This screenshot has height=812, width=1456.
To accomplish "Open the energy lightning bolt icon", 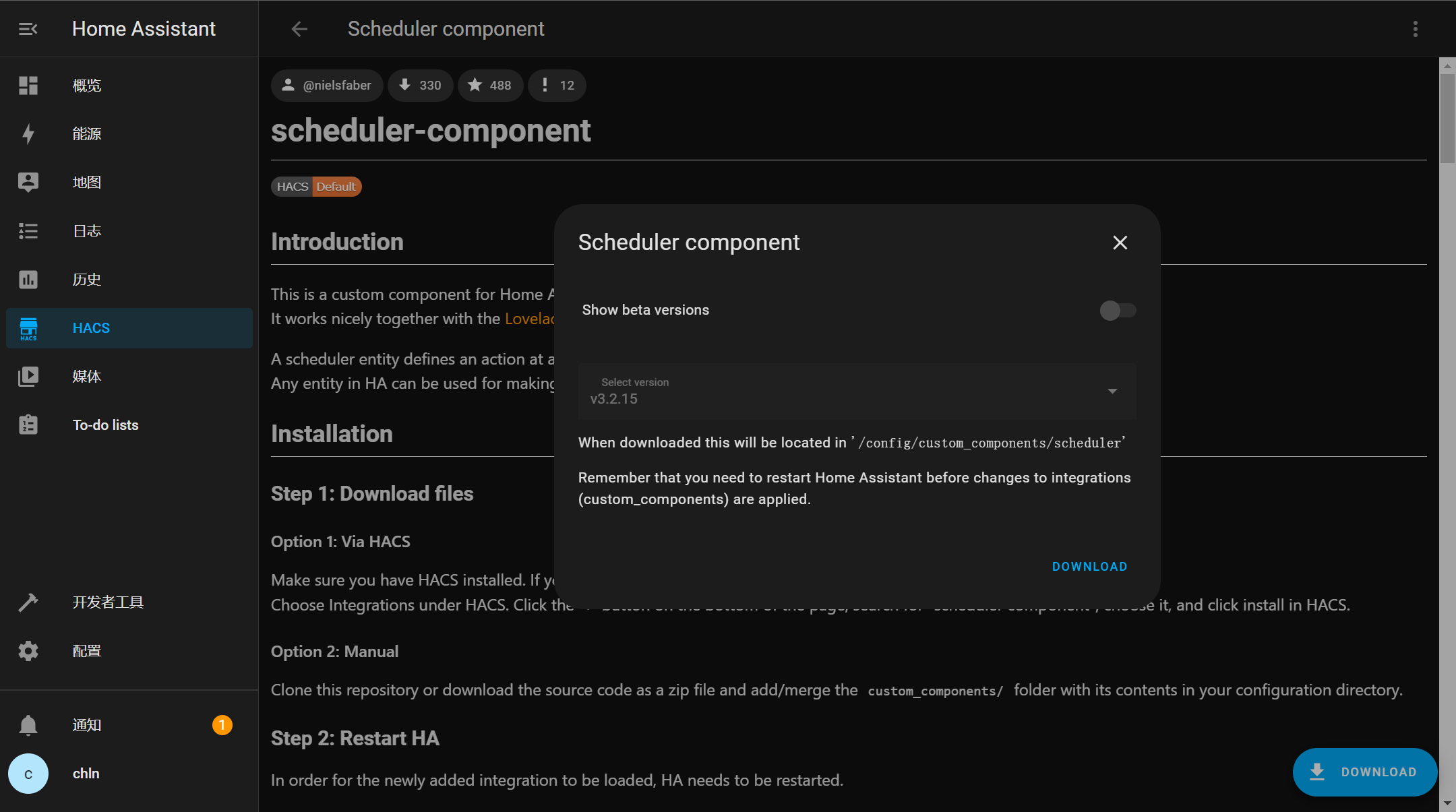I will [28, 134].
